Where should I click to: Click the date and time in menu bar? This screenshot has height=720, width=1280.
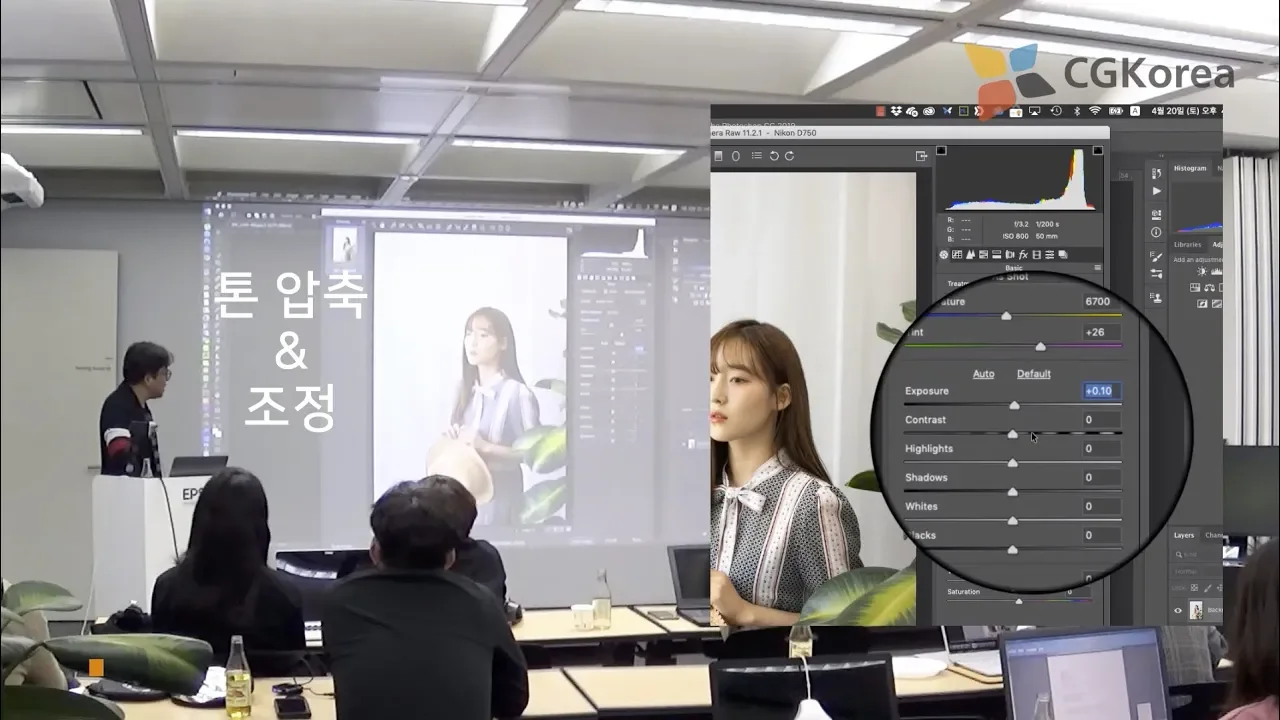pos(1185,111)
